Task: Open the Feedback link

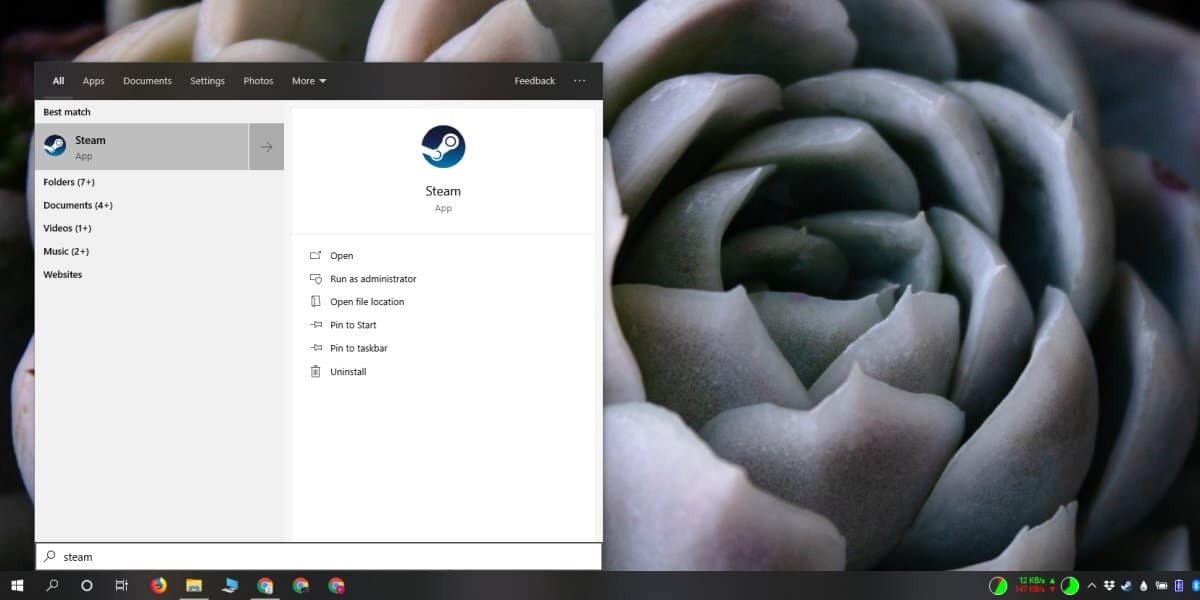Action: click(534, 80)
